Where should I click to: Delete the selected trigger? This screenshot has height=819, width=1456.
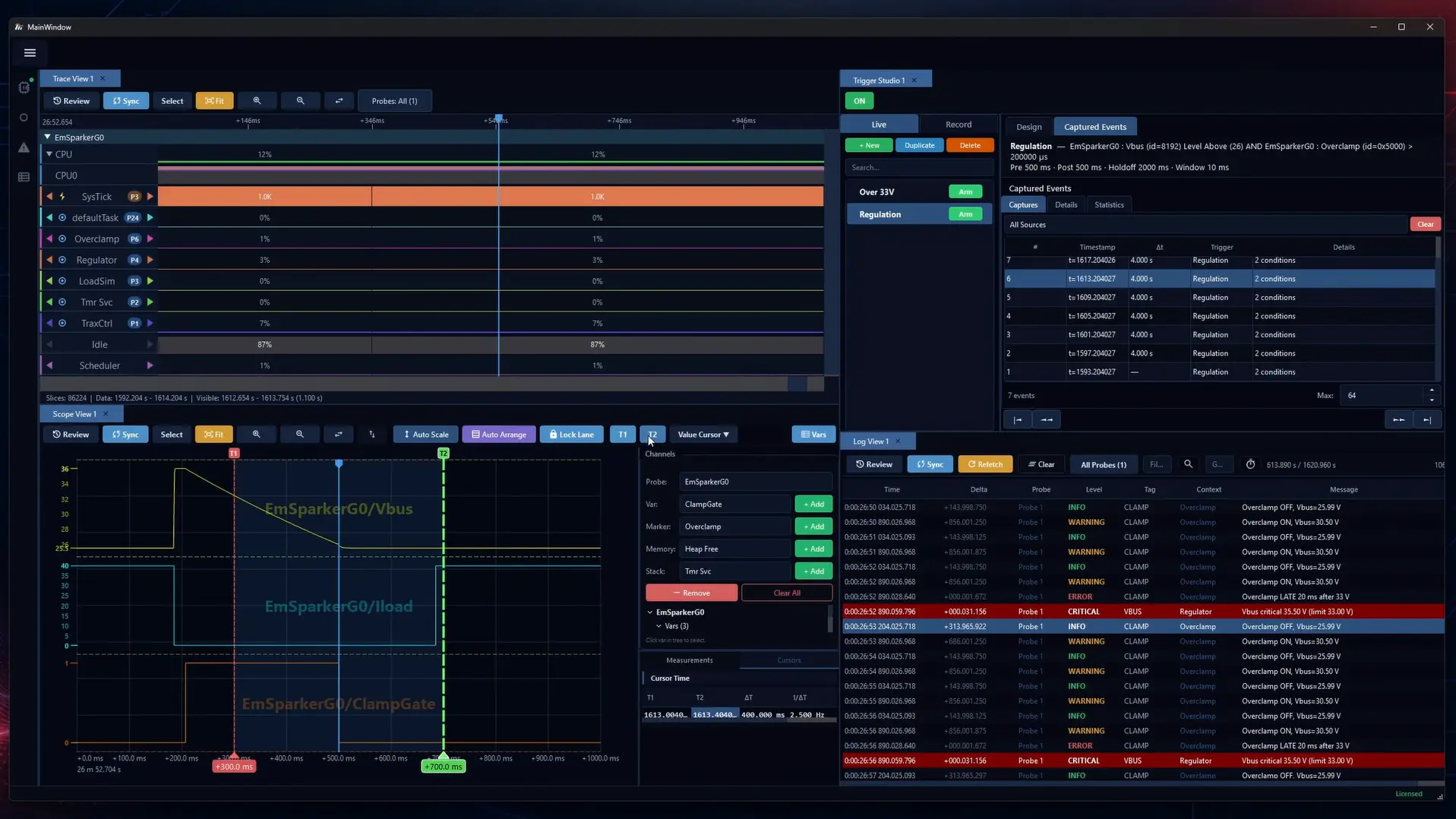(x=970, y=145)
